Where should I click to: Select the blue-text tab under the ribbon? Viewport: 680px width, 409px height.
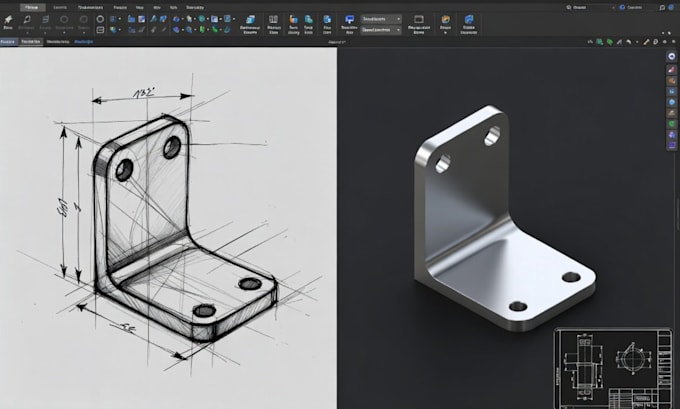pyautogui.click(x=84, y=42)
